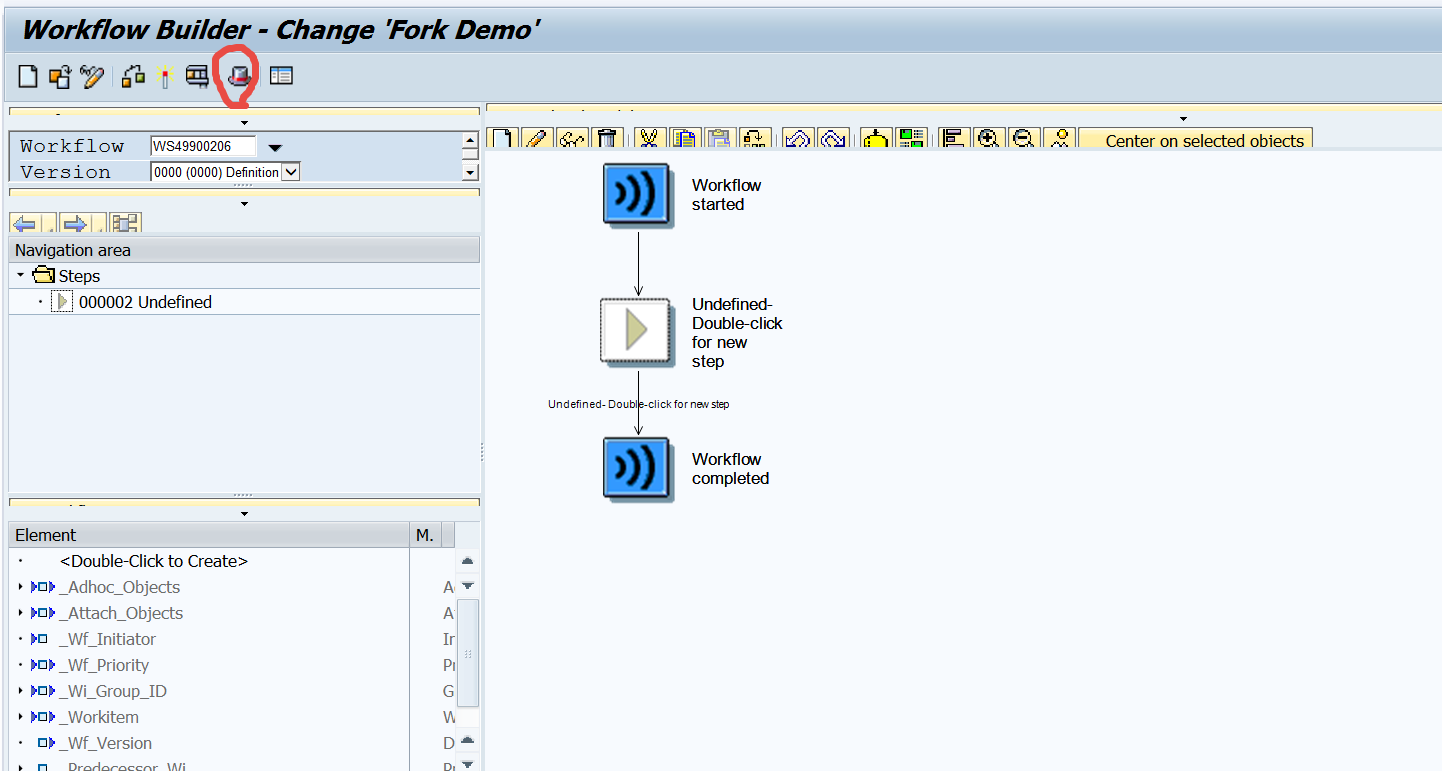The image size is (1442, 771).
Task: Click the navigate forward arrow button
Action: pyautogui.click(x=75, y=223)
